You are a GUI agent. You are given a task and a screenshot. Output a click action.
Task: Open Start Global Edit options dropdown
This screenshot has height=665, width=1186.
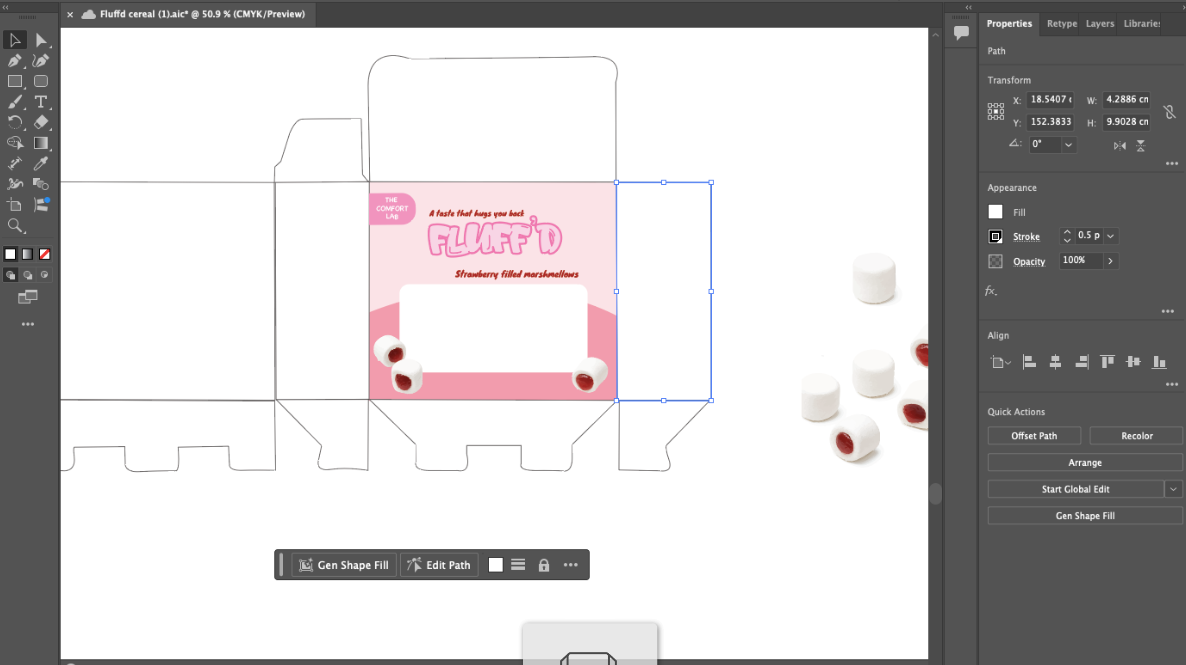(1173, 489)
